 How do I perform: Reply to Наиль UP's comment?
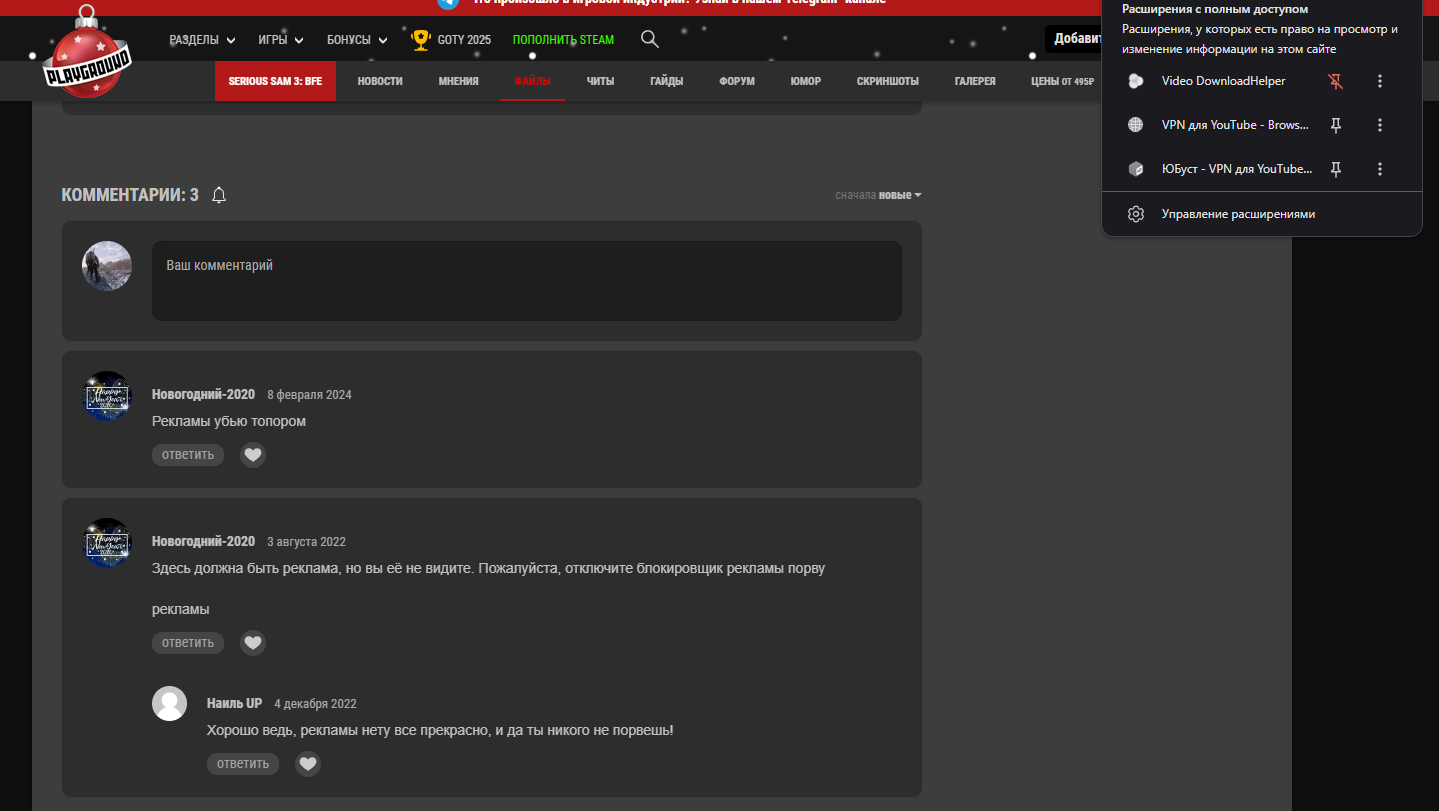[243, 764]
